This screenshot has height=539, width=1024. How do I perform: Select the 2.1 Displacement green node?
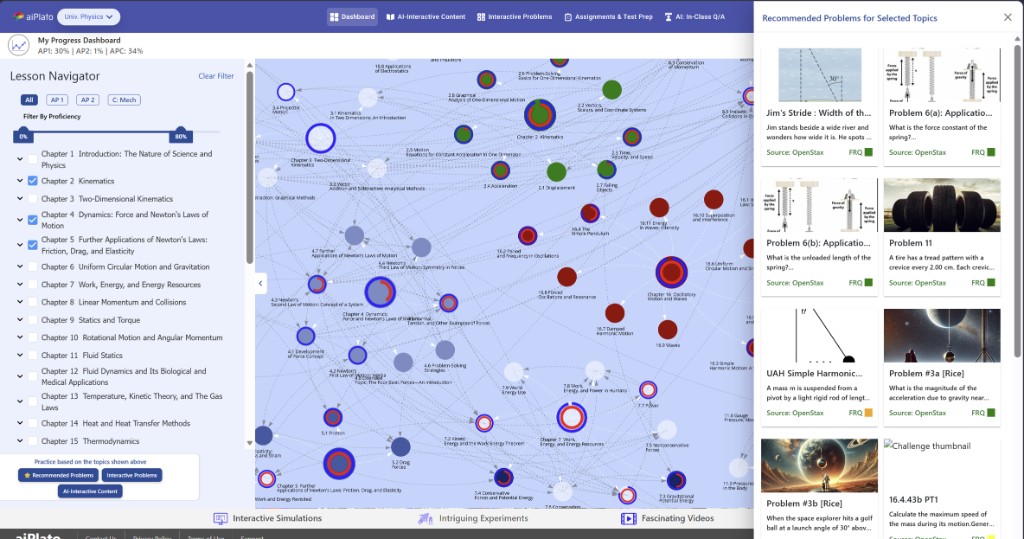point(556,172)
